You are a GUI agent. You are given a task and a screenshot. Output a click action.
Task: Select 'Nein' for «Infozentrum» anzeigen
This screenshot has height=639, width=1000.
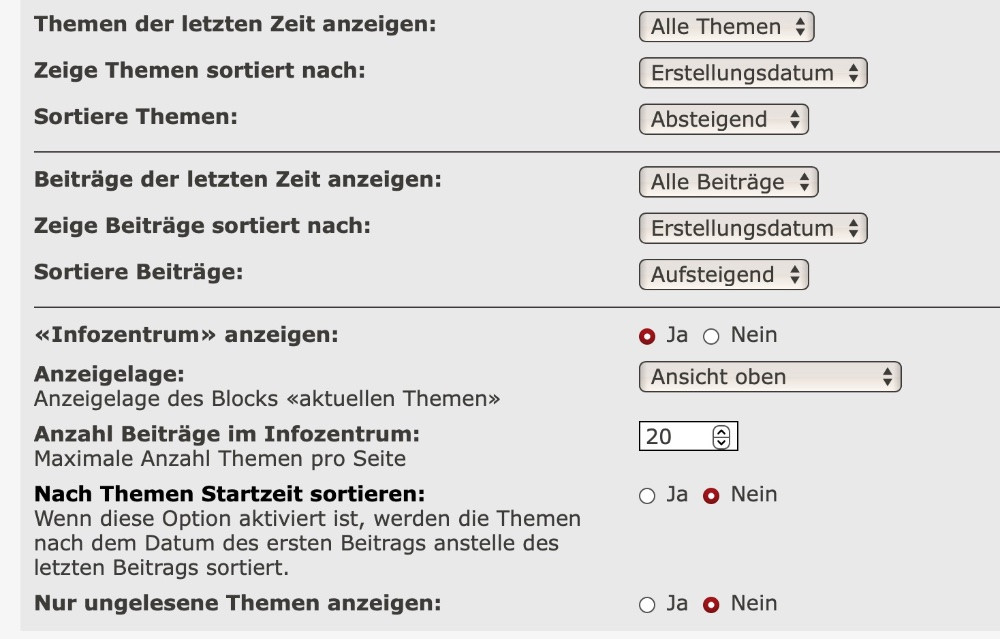pyautogui.click(x=711, y=336)
